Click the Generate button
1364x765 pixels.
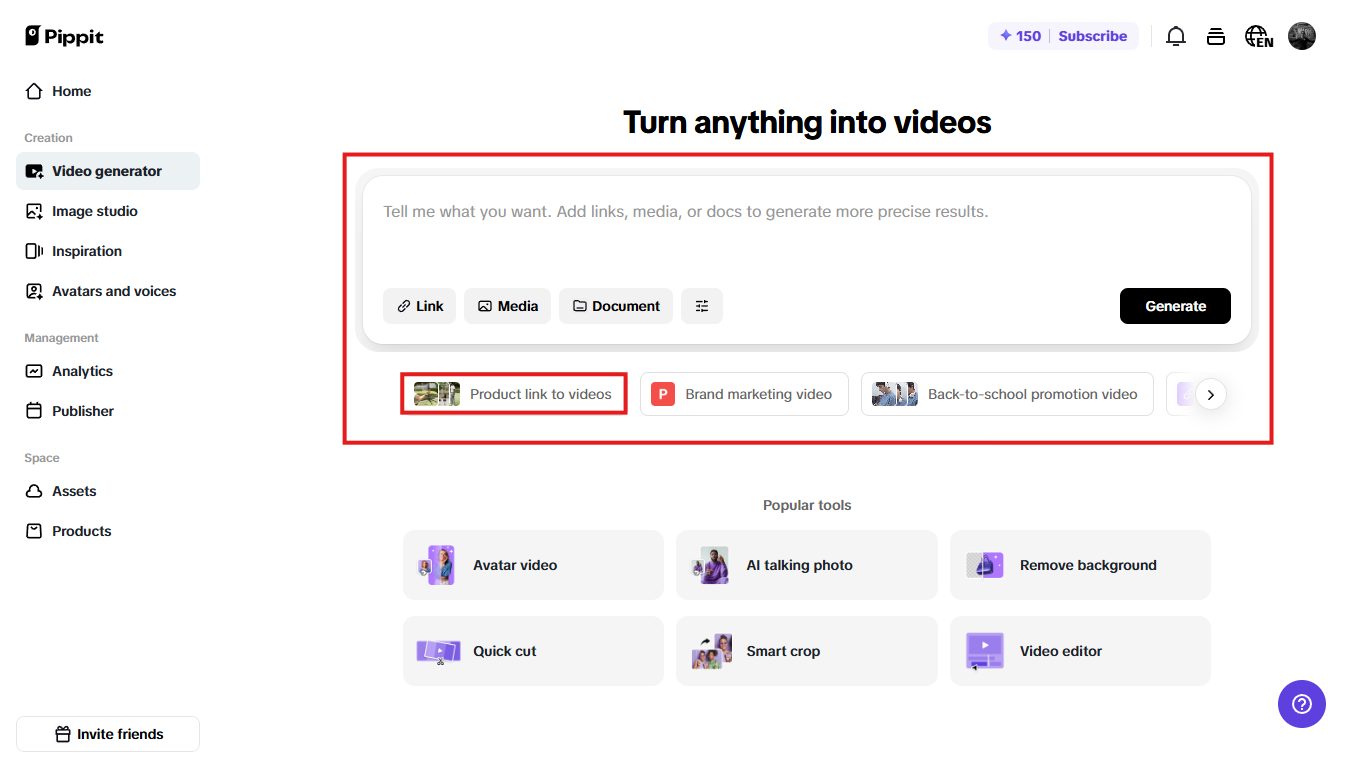coord(1175,306)
